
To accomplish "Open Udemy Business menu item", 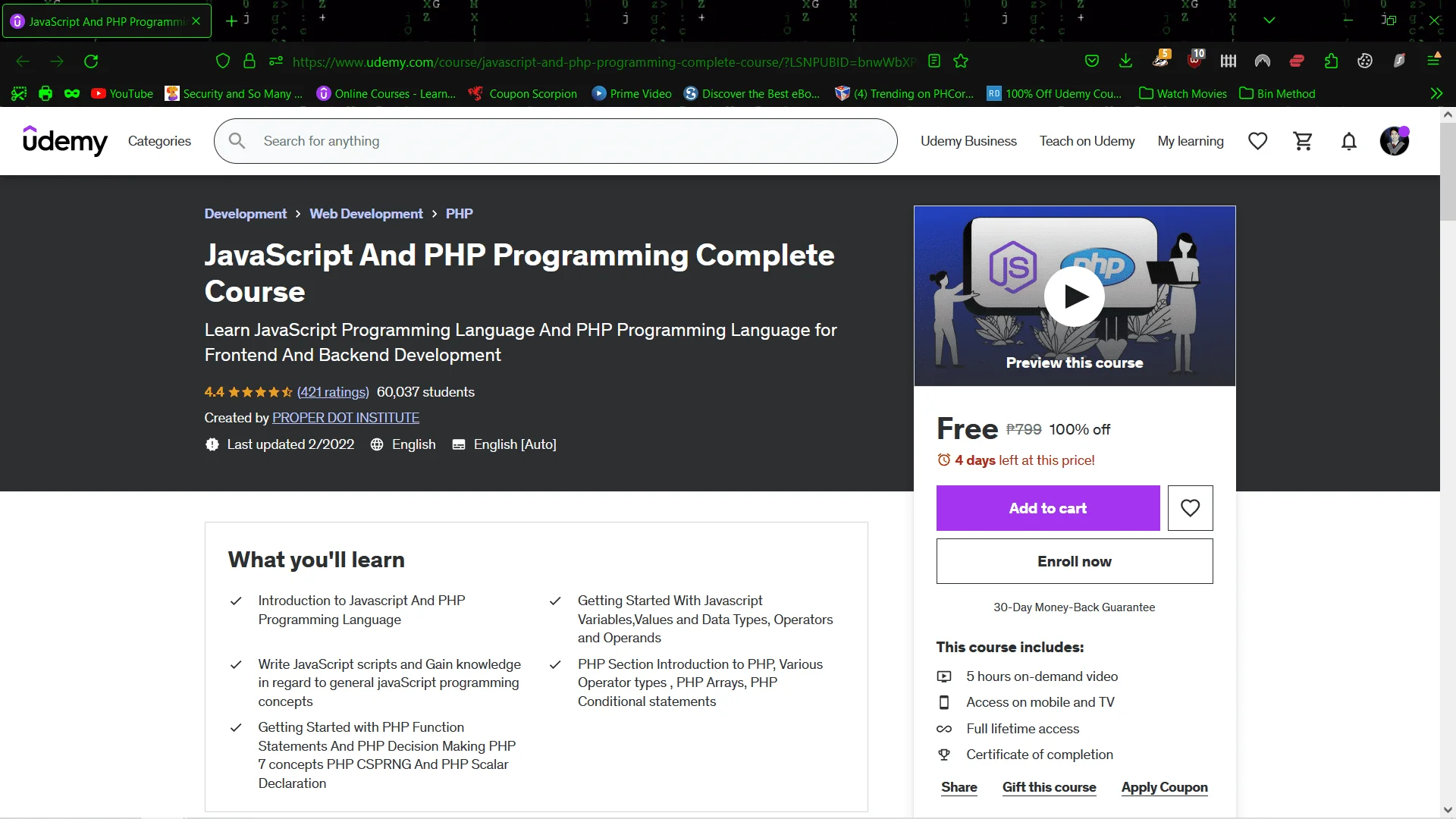I will (968, 141).
